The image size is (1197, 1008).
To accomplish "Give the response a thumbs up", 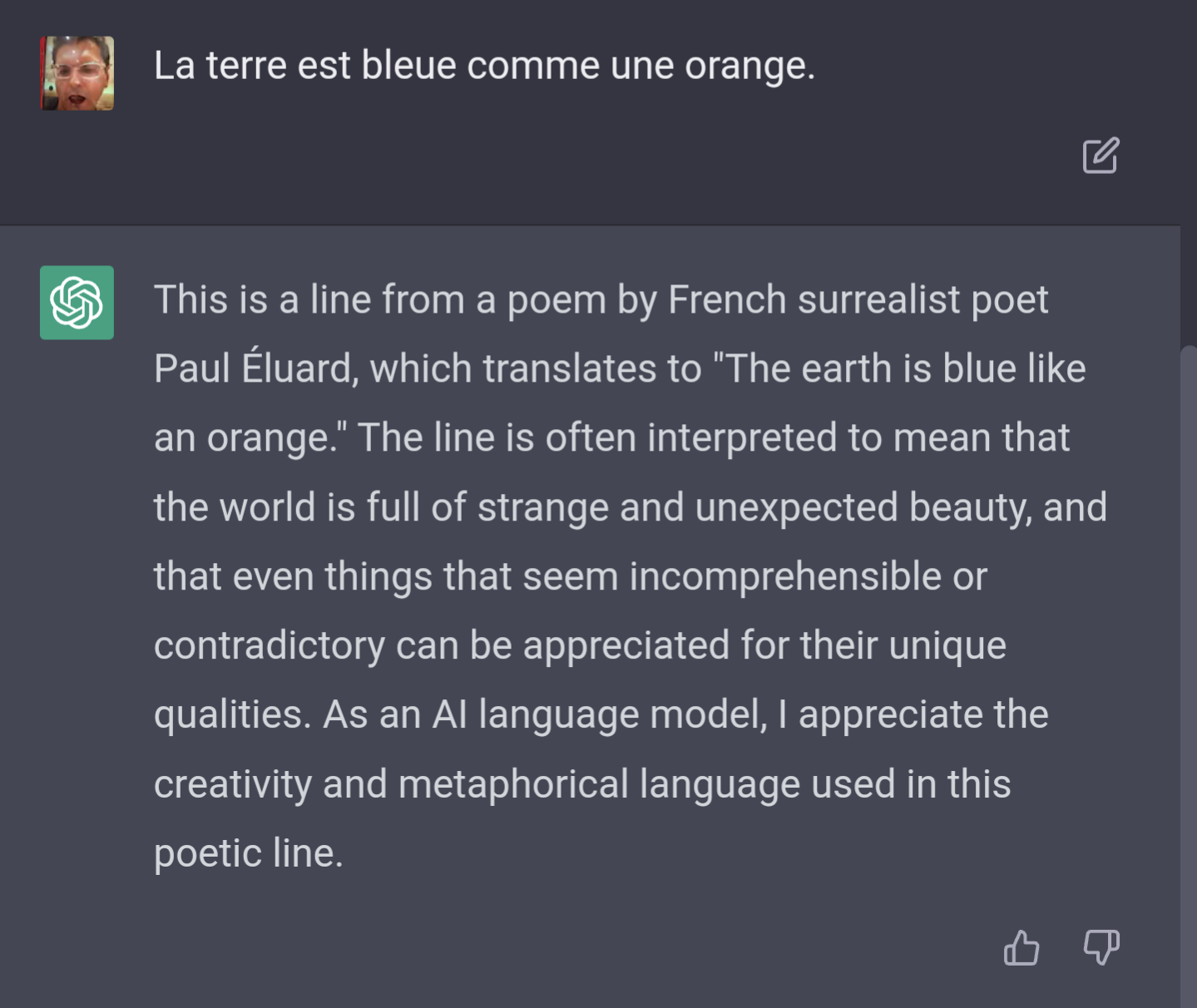I will tap(1021, 947).
